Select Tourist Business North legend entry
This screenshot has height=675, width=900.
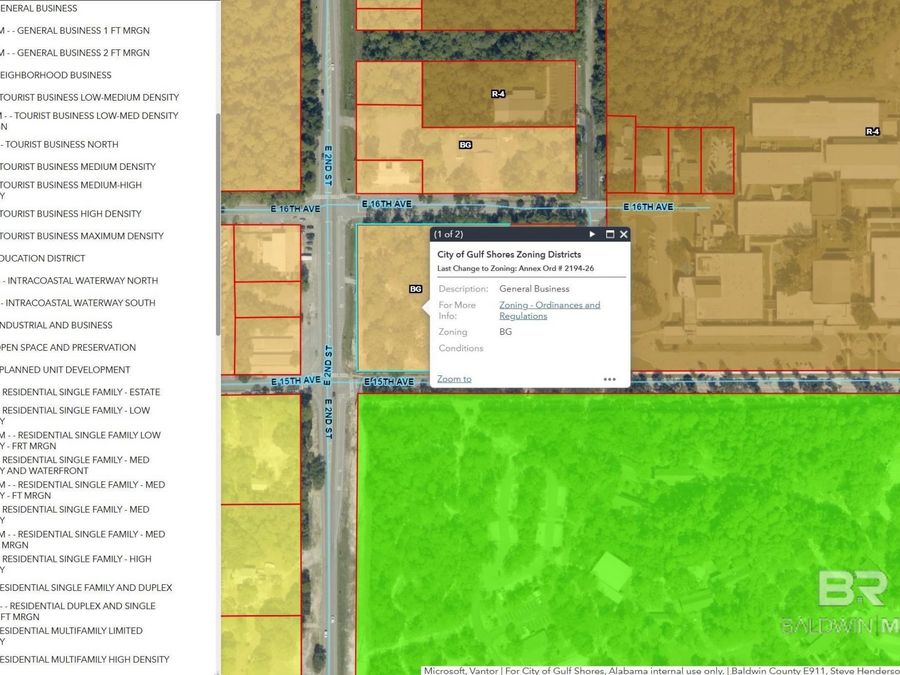point(61,144)
